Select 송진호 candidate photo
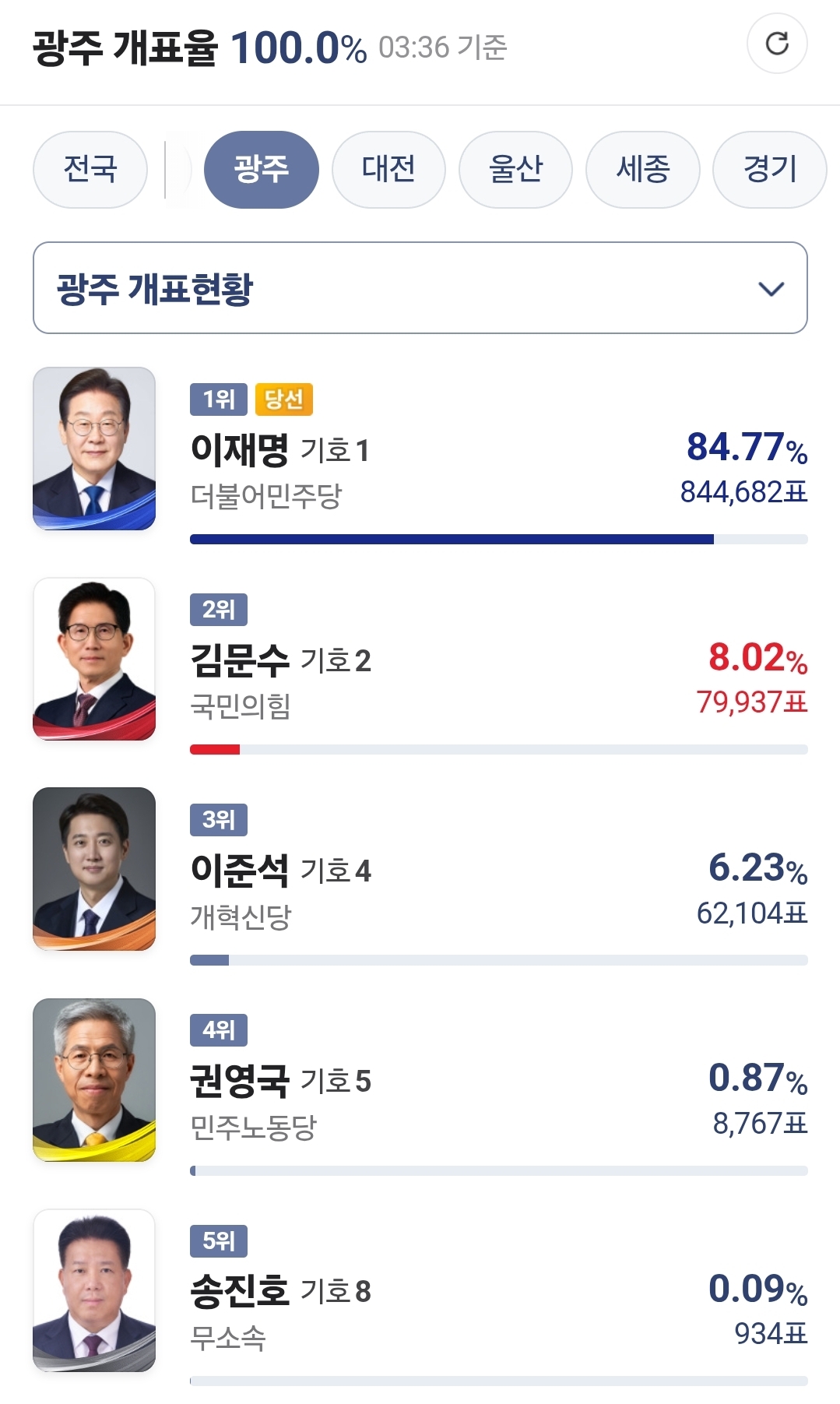Image resolution: width=840 pixels, height=1404 pixels. click(94, 1290)
